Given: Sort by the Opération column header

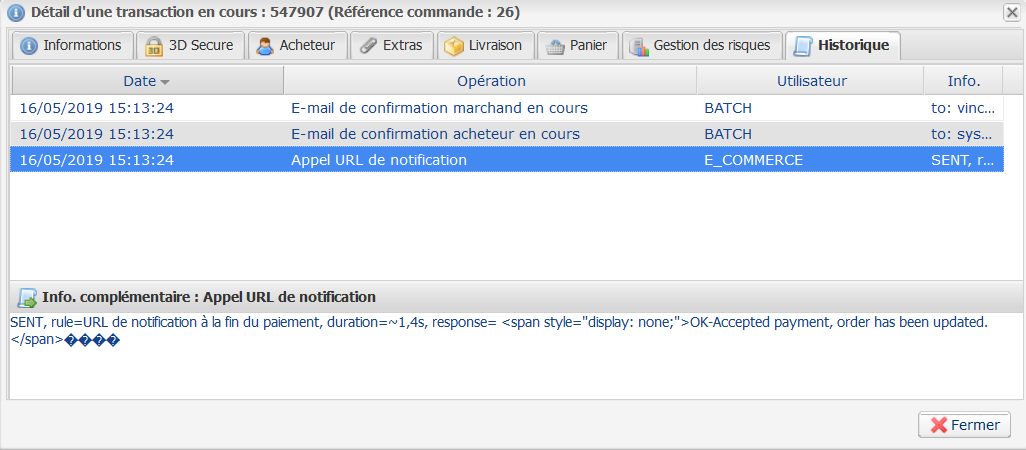Looking at the screenshot, I should pos(490,81).
